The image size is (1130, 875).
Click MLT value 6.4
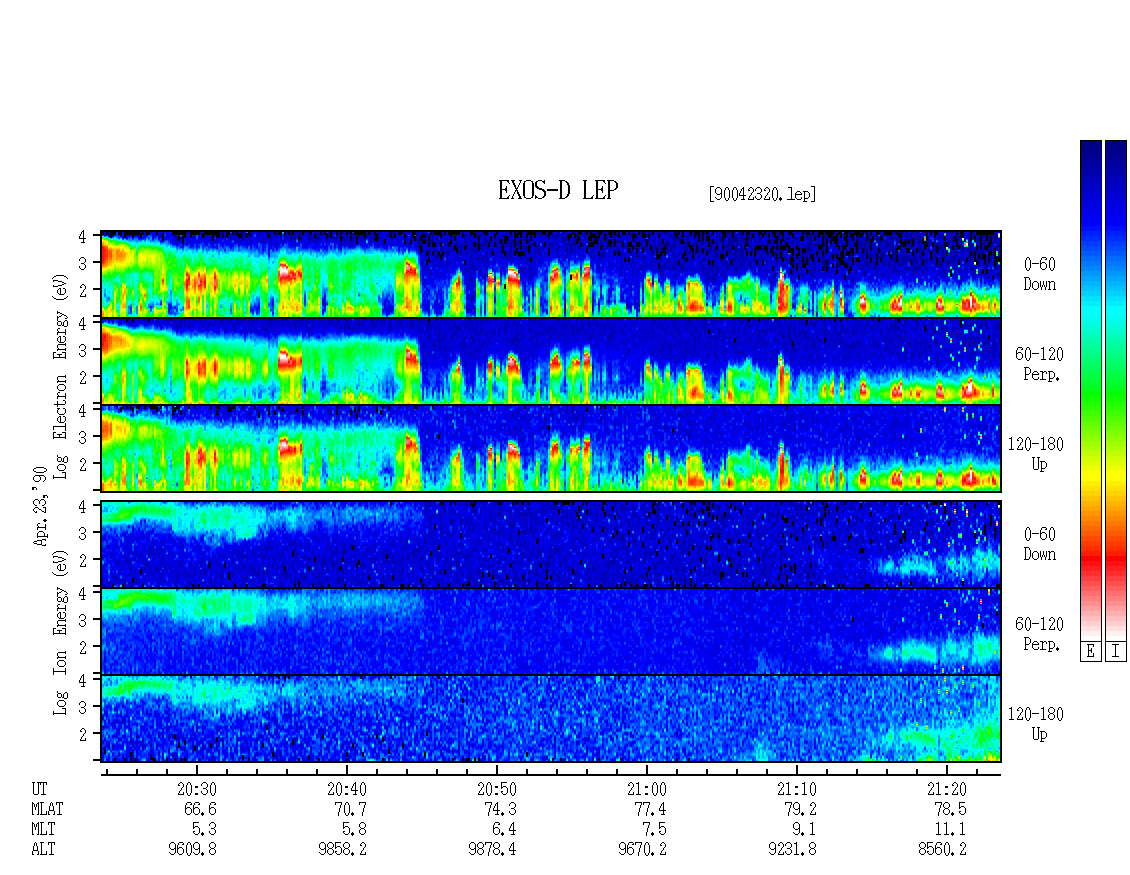(504, 829)
